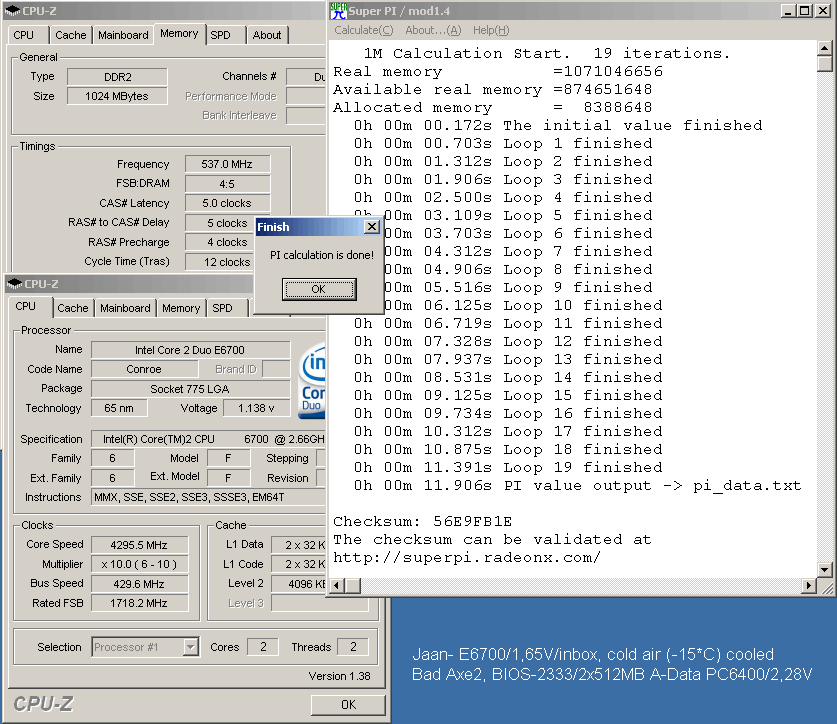Click the Super PI horizontal scrollbar right arrow
The height and width of the screenshot is (724, 837).
(x=809, y=585)
